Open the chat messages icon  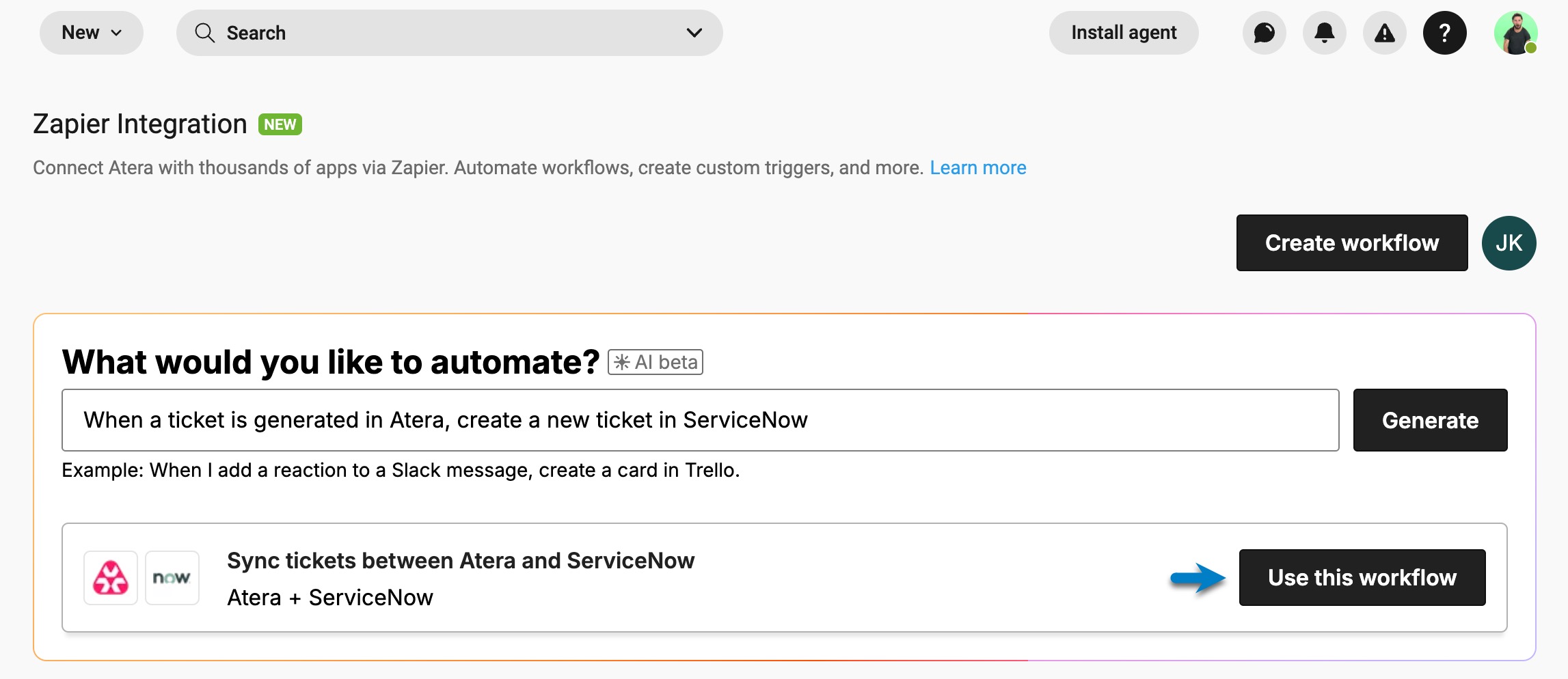[x=1264, y=33]
